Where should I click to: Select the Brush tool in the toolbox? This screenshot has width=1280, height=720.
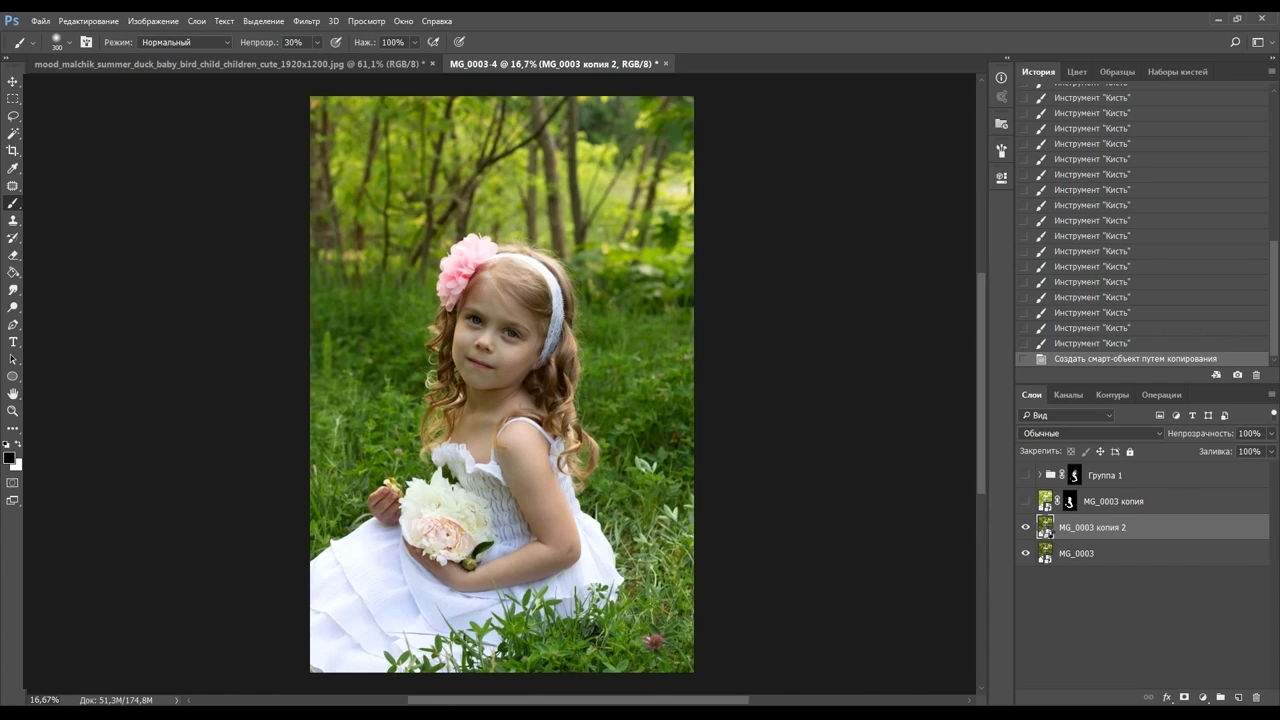click(13, 204)
